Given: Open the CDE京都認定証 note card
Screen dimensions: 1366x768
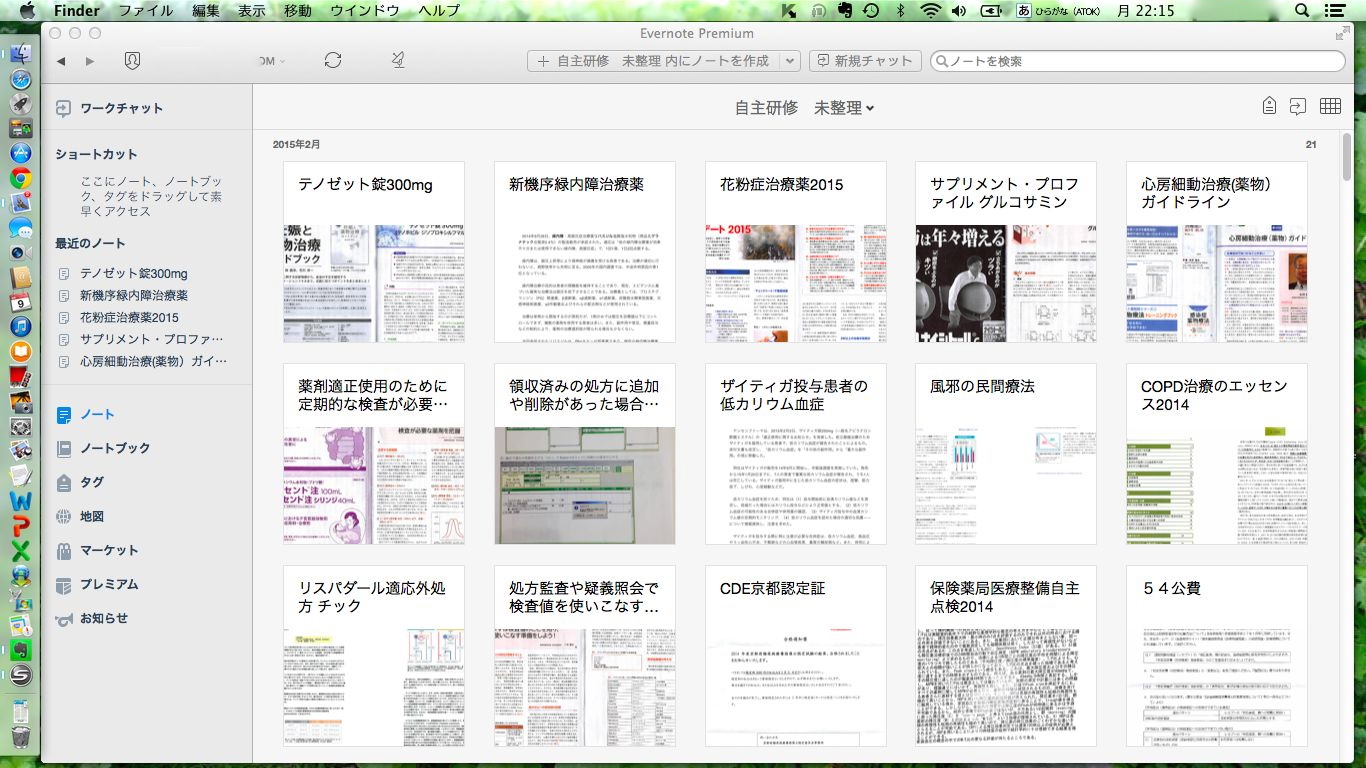Looking at the screenshot, I should pos(796,656).
